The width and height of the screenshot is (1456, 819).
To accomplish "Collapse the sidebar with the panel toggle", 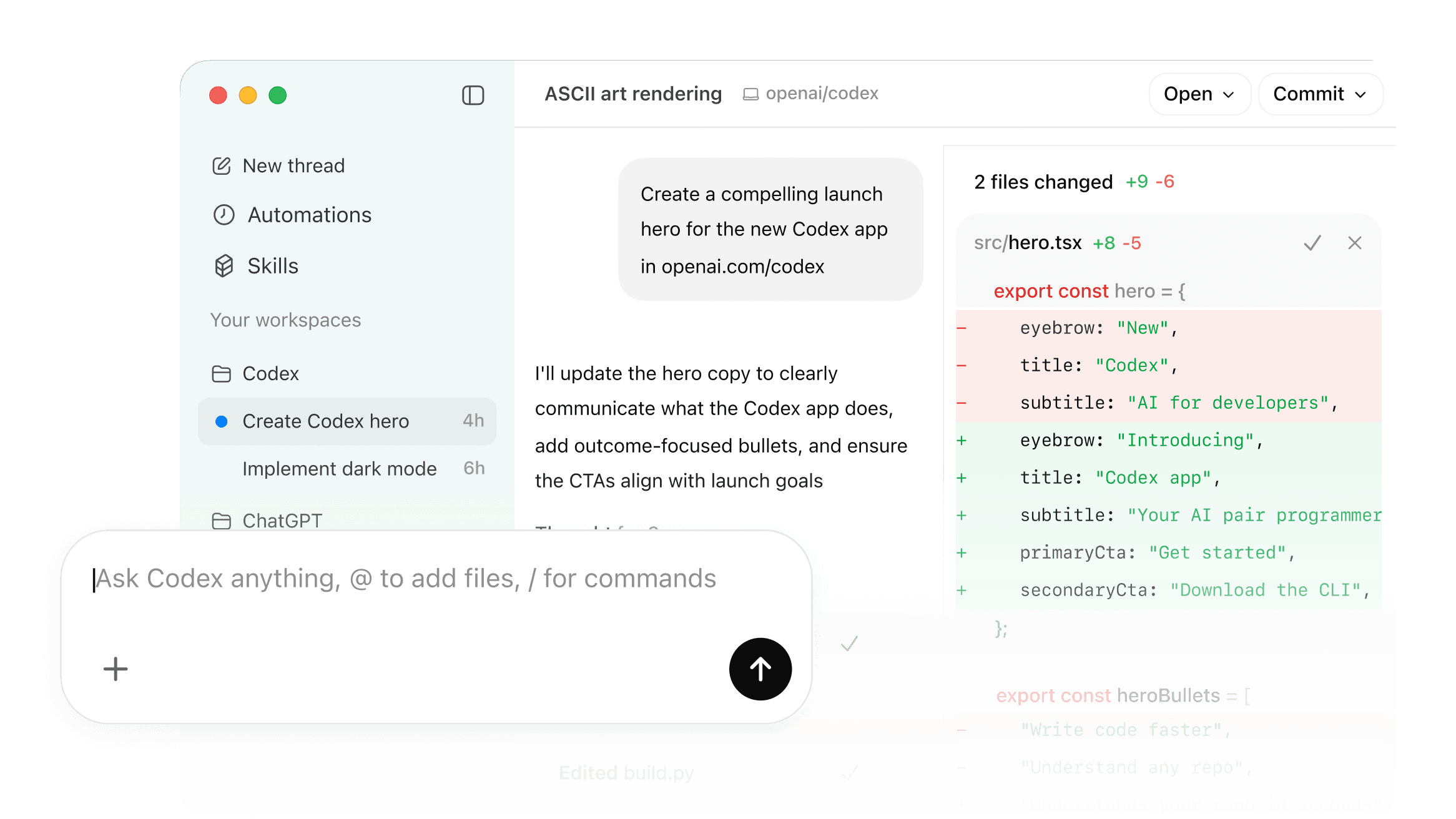I will [473, 95].
